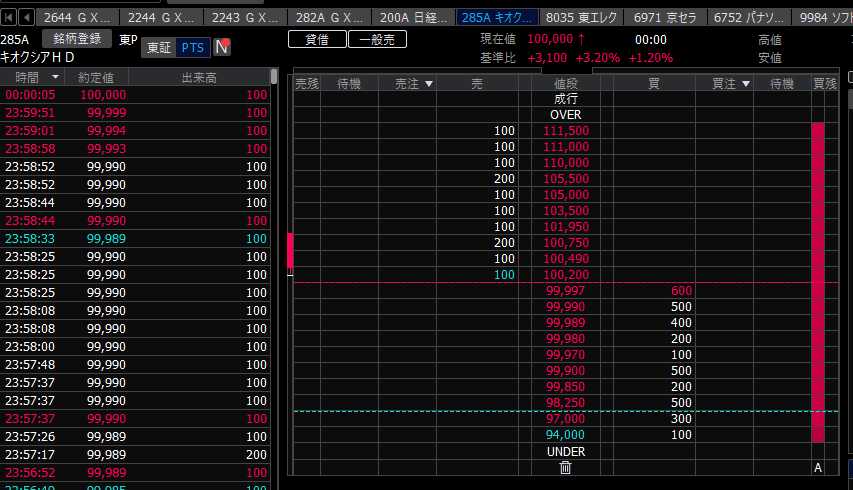The image size is (853, 490).
Task: Open the 8035 東エレク tab
Action: point(581,17)
